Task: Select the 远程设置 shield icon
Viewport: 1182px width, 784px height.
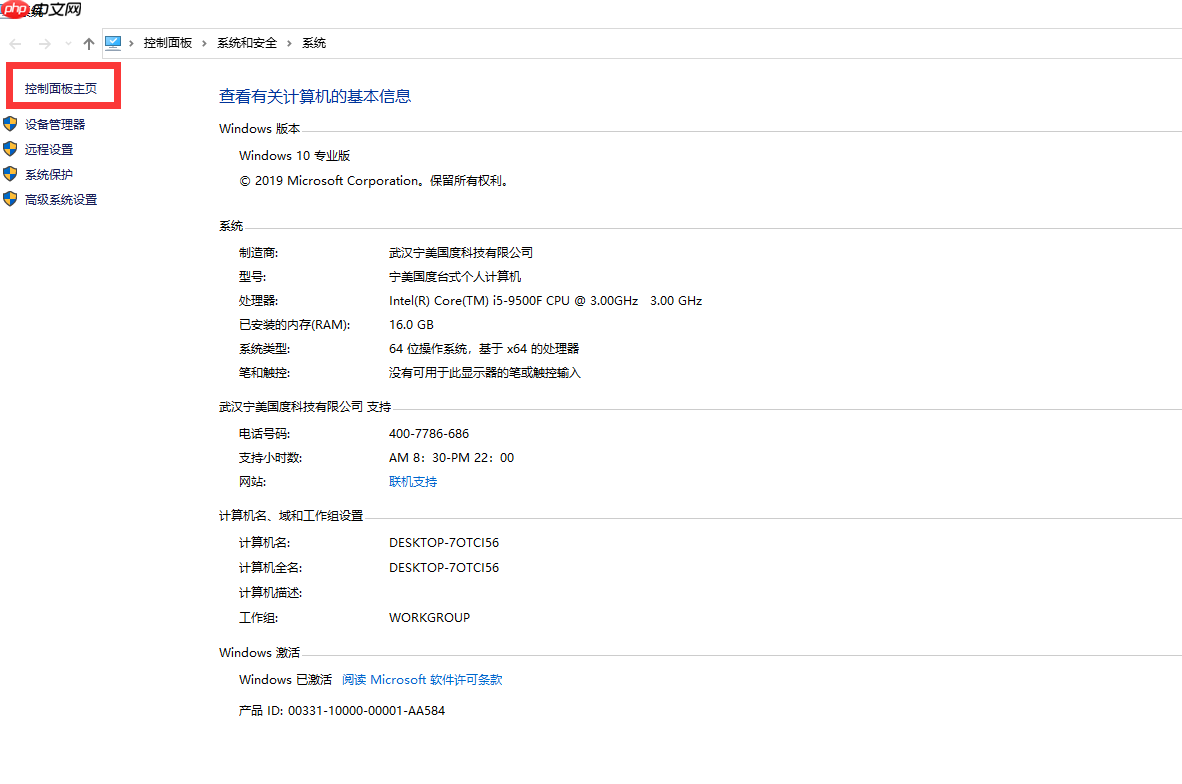Action: pyautogui.click(x=10, y=149)
